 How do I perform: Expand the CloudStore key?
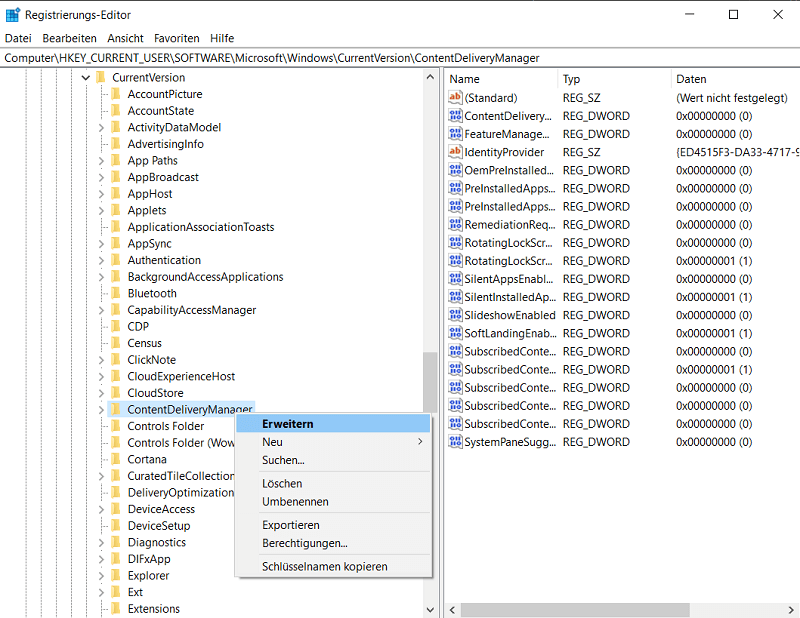click(x=101, y=393)
